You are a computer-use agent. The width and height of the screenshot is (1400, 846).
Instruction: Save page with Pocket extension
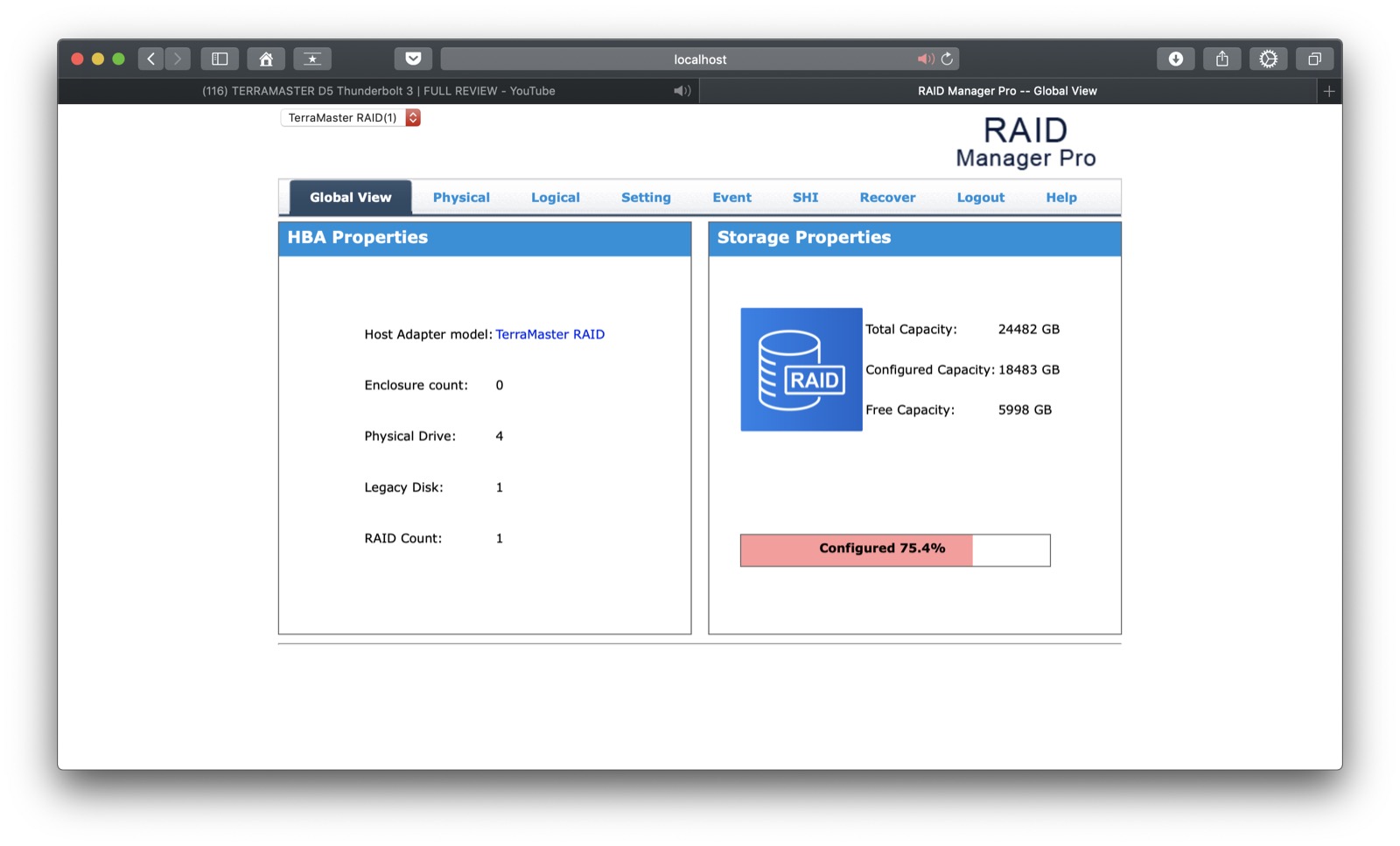click(413, 59)
